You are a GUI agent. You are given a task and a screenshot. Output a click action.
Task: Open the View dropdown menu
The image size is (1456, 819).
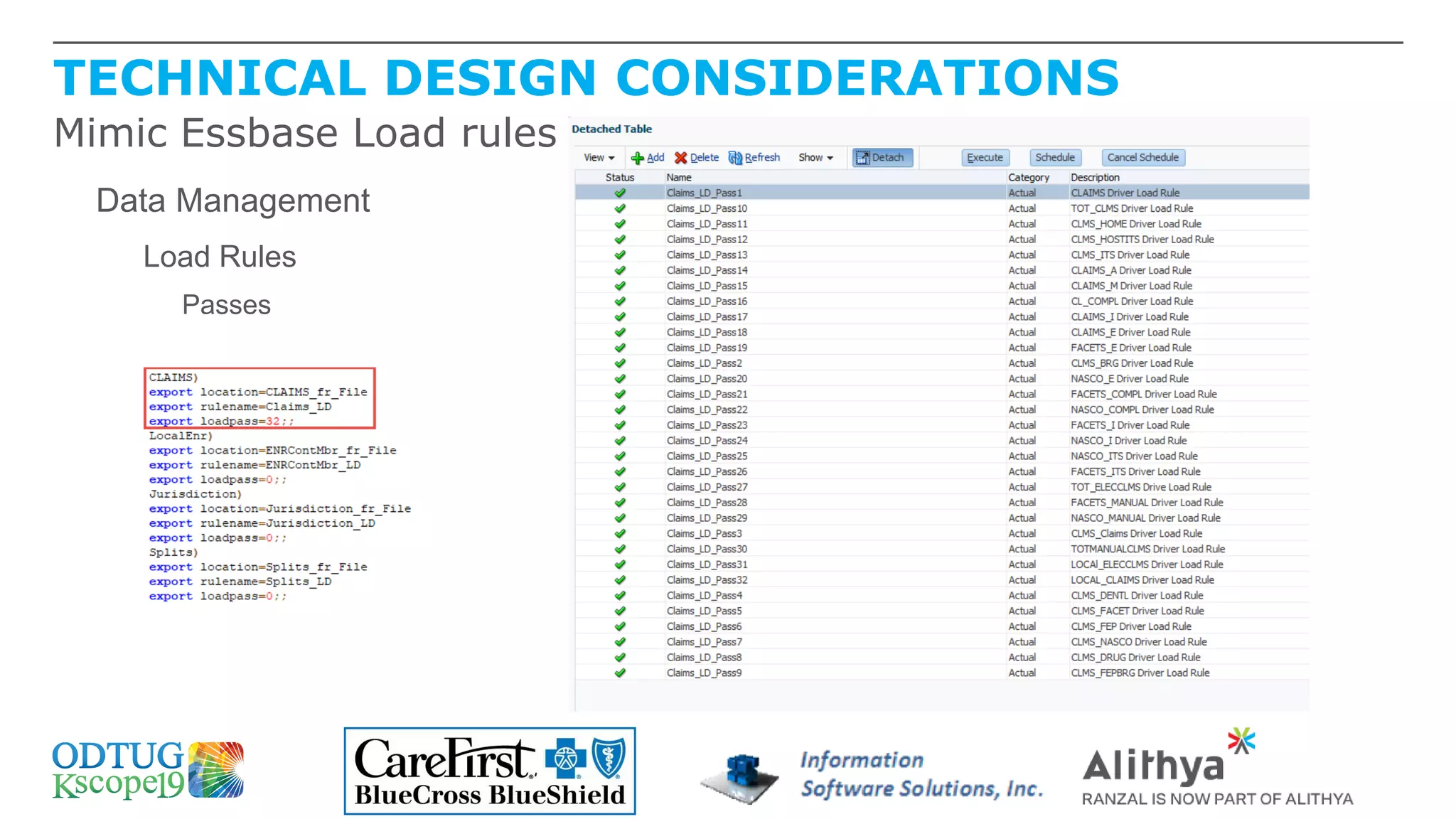point(599,158)
